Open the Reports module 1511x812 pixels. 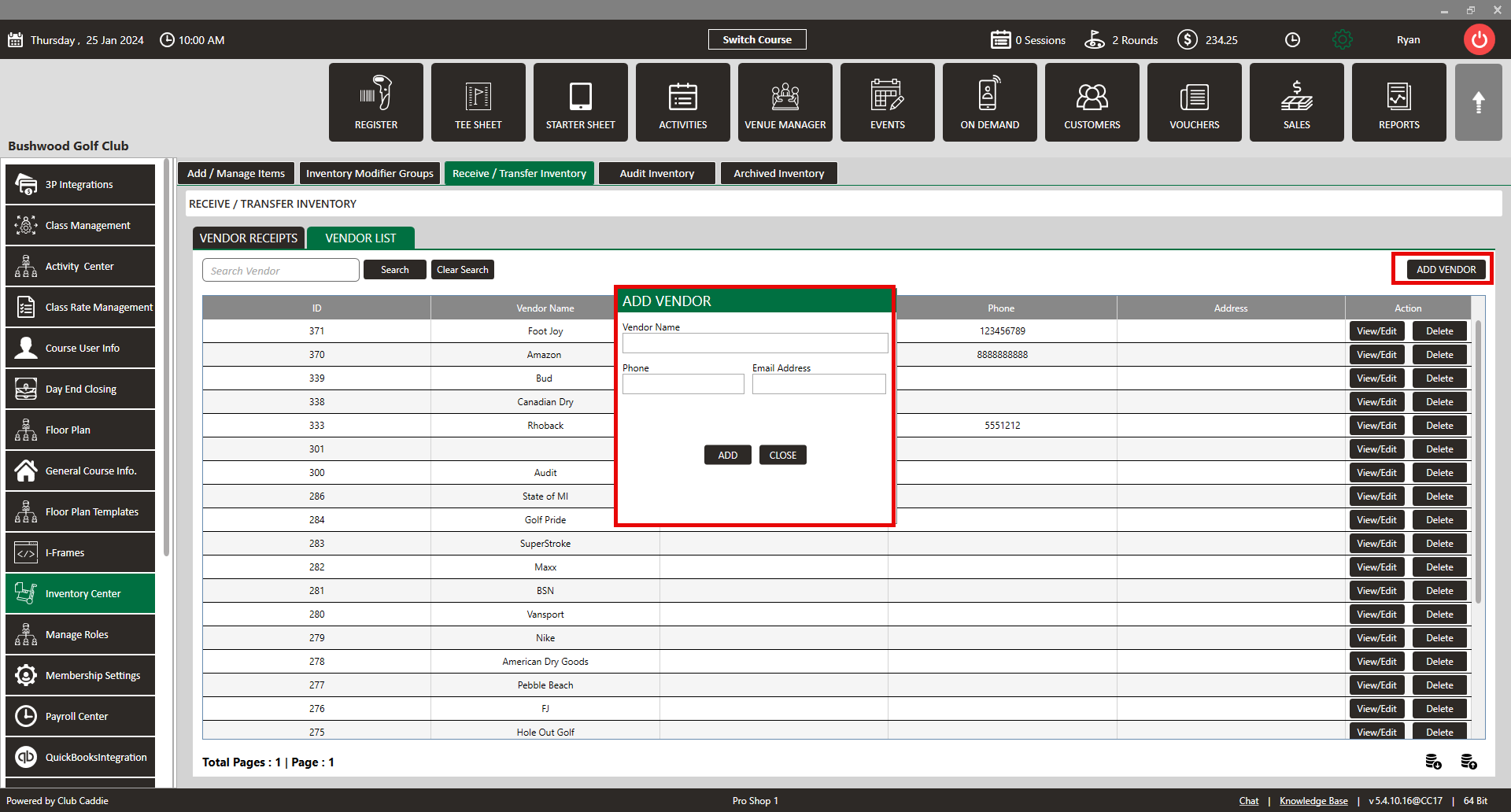pyautogui.click(x=1399, y=102)
